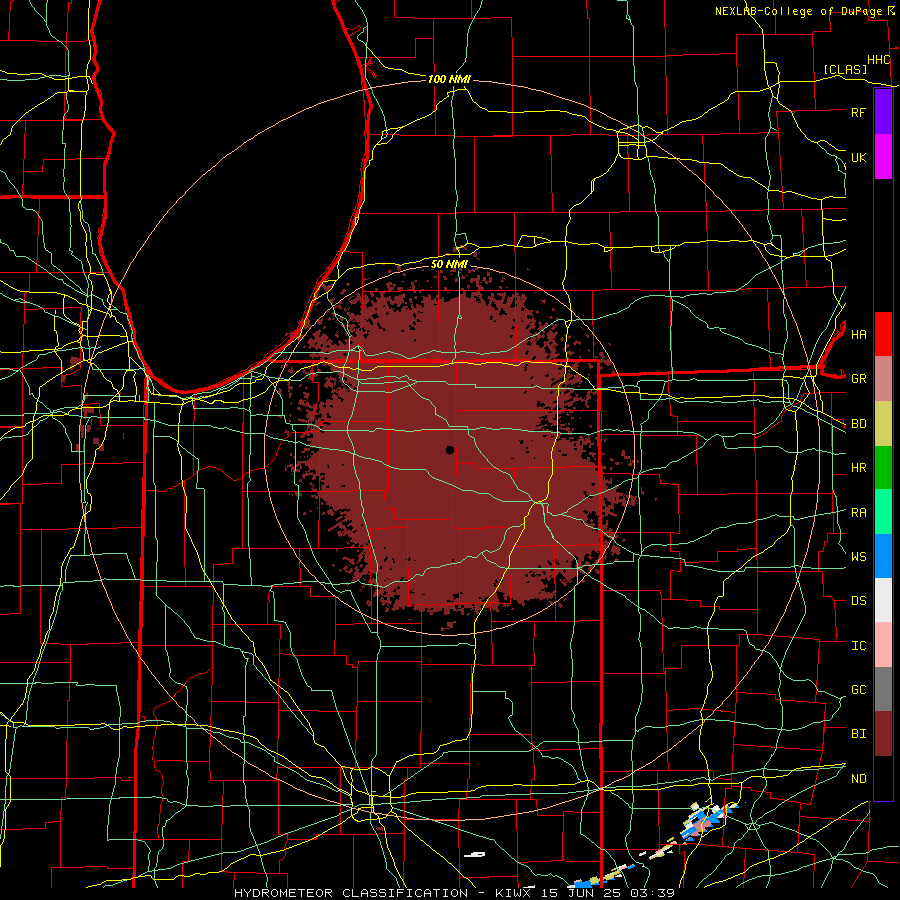Click the ND legend label
The image size is (900, 900).
(x=858, y=779)
